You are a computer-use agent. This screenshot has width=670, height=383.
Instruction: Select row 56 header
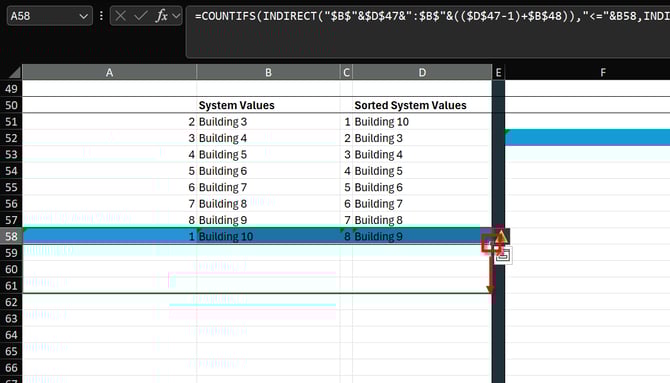coord(11,203)
